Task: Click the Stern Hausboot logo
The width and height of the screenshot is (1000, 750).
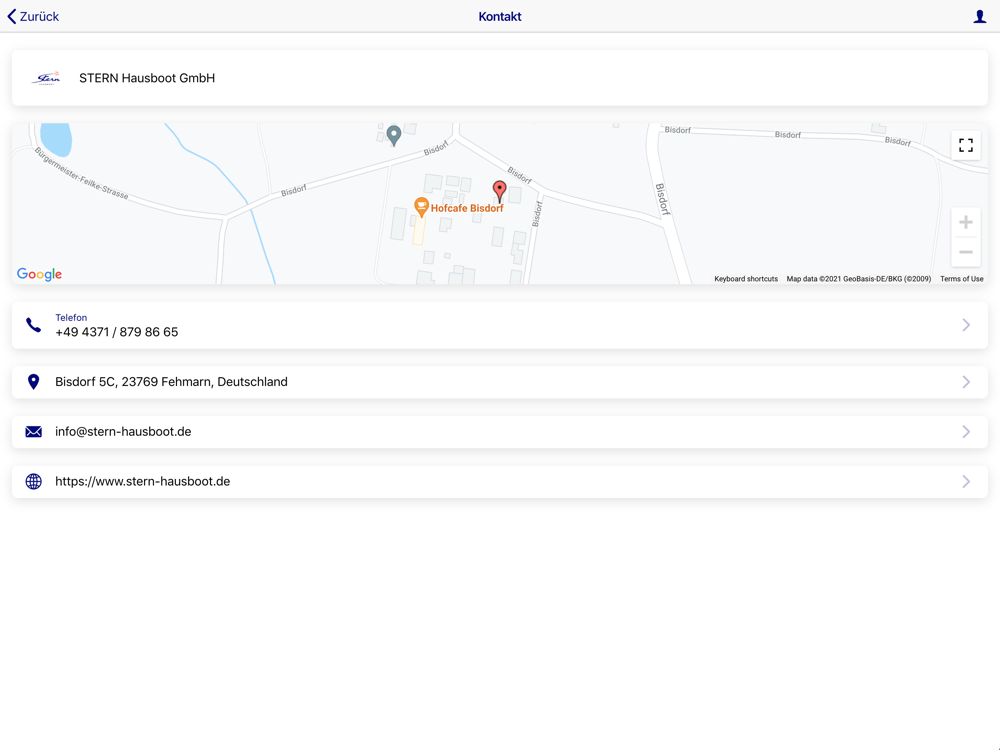Action: tap(47, 78)
